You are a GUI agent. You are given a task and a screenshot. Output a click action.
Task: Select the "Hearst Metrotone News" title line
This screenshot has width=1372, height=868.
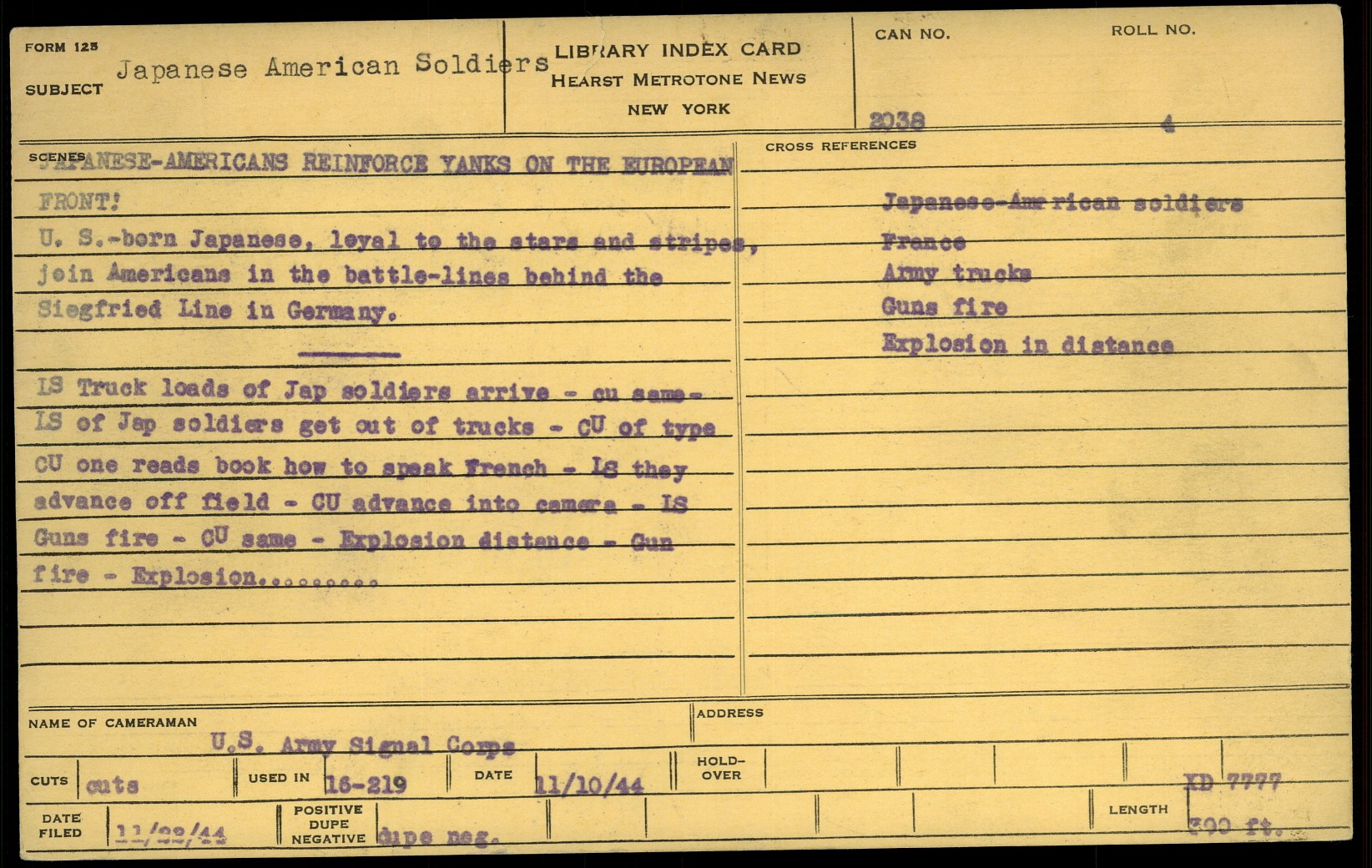[x=678, y=79]
